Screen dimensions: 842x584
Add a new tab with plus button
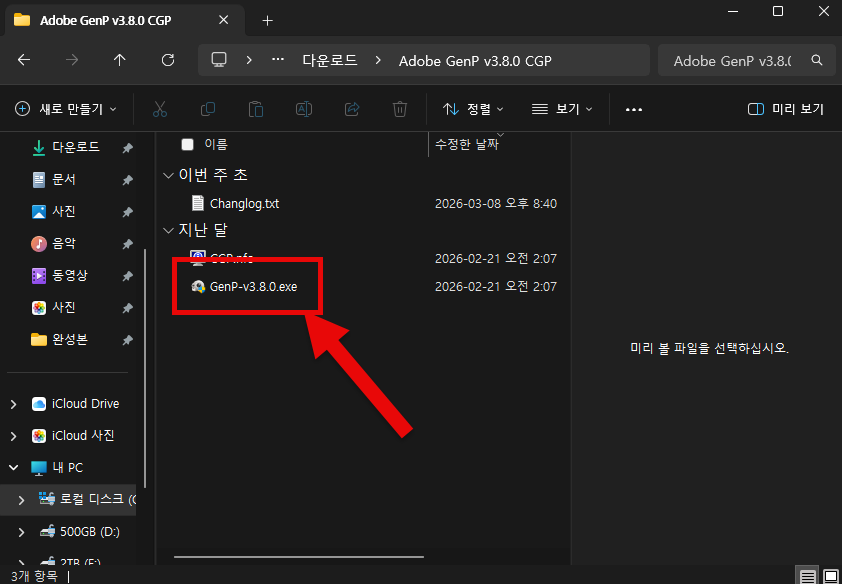267,21
